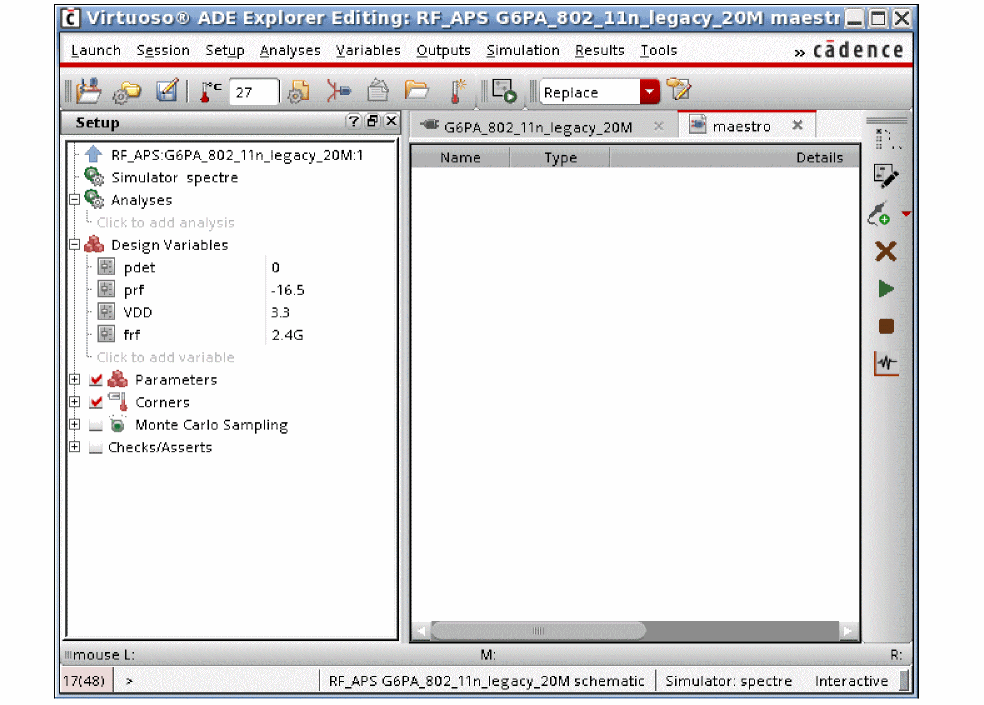Open the Launch menu

tap(95, 50)
